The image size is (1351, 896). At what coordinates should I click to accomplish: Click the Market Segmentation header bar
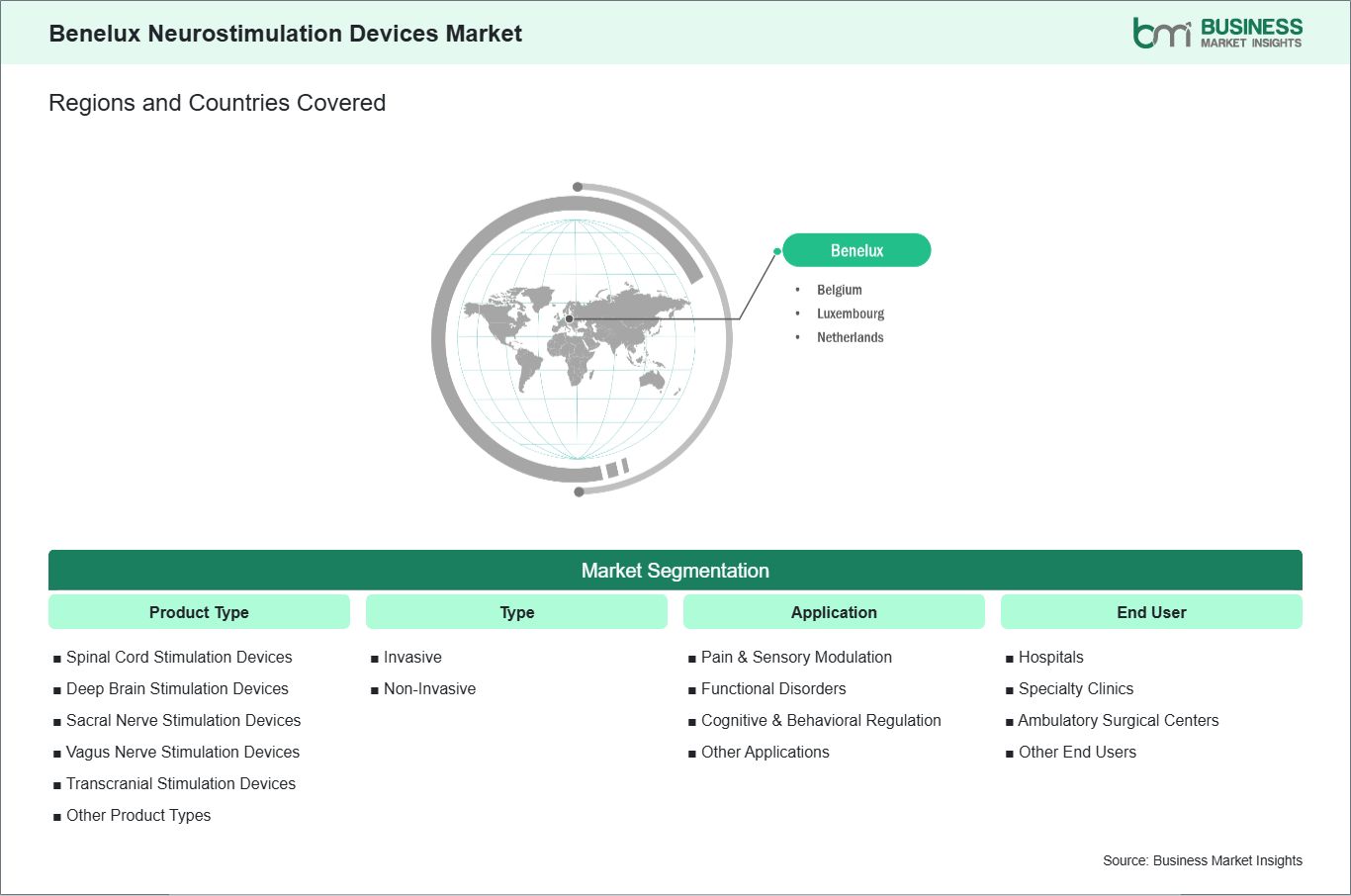pos(675,571)
